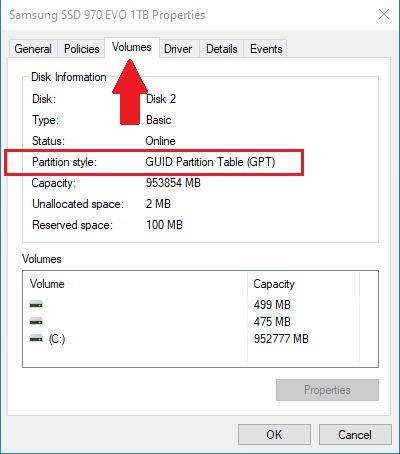Viewport: 400px width, 454px height.
Task: Select the 499 MB capacity entry
Action: 272,304
